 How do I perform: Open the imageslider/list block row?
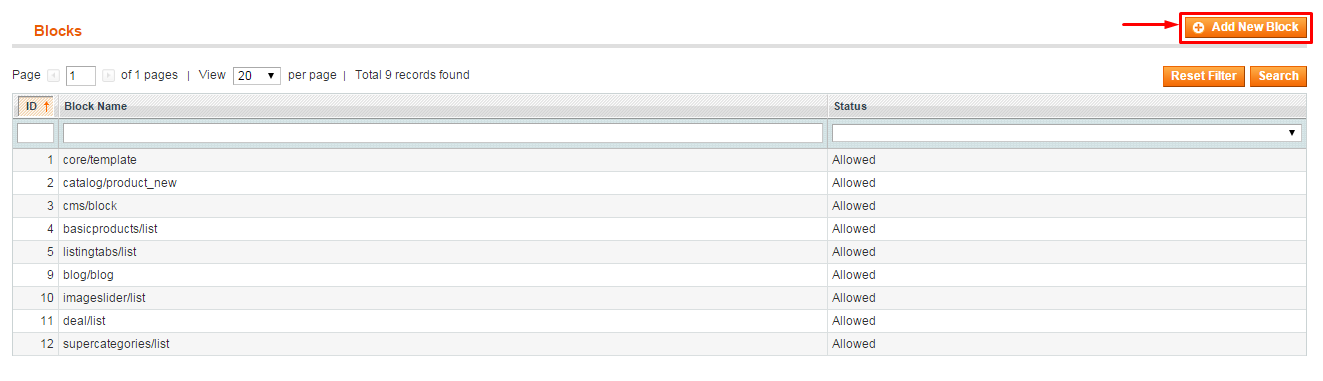click(x=659, y=298)
